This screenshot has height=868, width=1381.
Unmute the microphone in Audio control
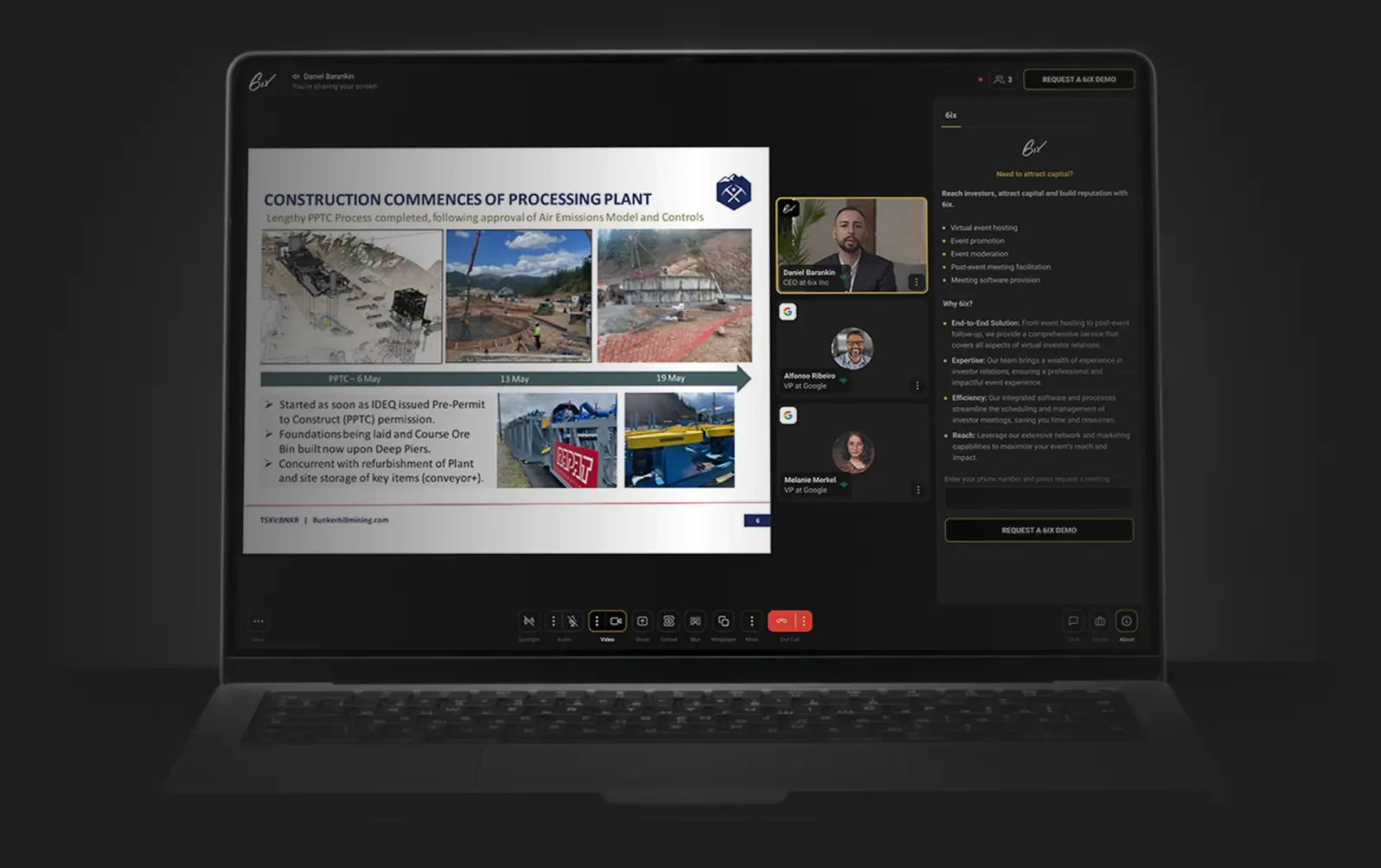[x=573, y=621]
